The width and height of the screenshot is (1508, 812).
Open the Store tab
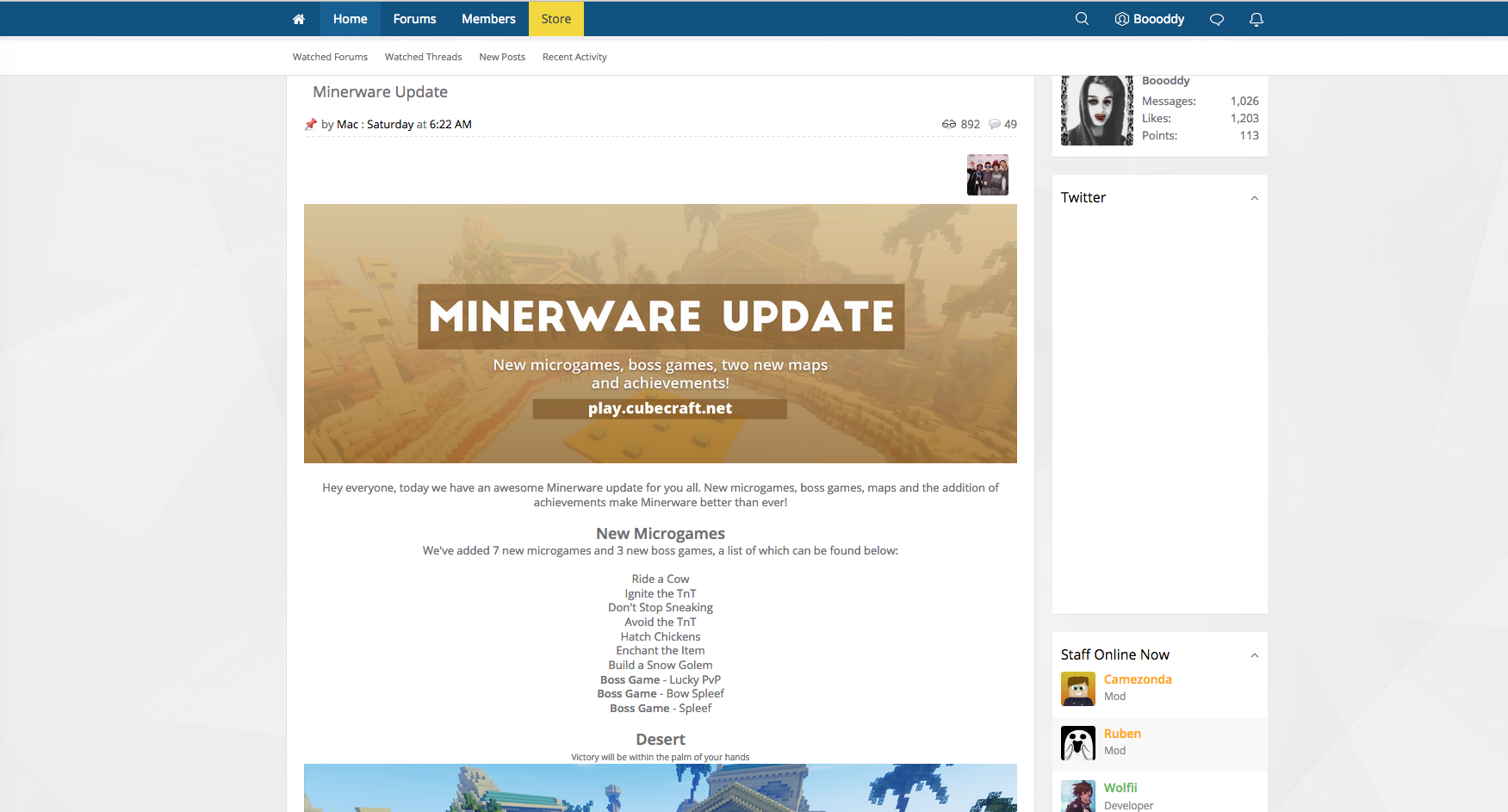(x=556, y=19)
